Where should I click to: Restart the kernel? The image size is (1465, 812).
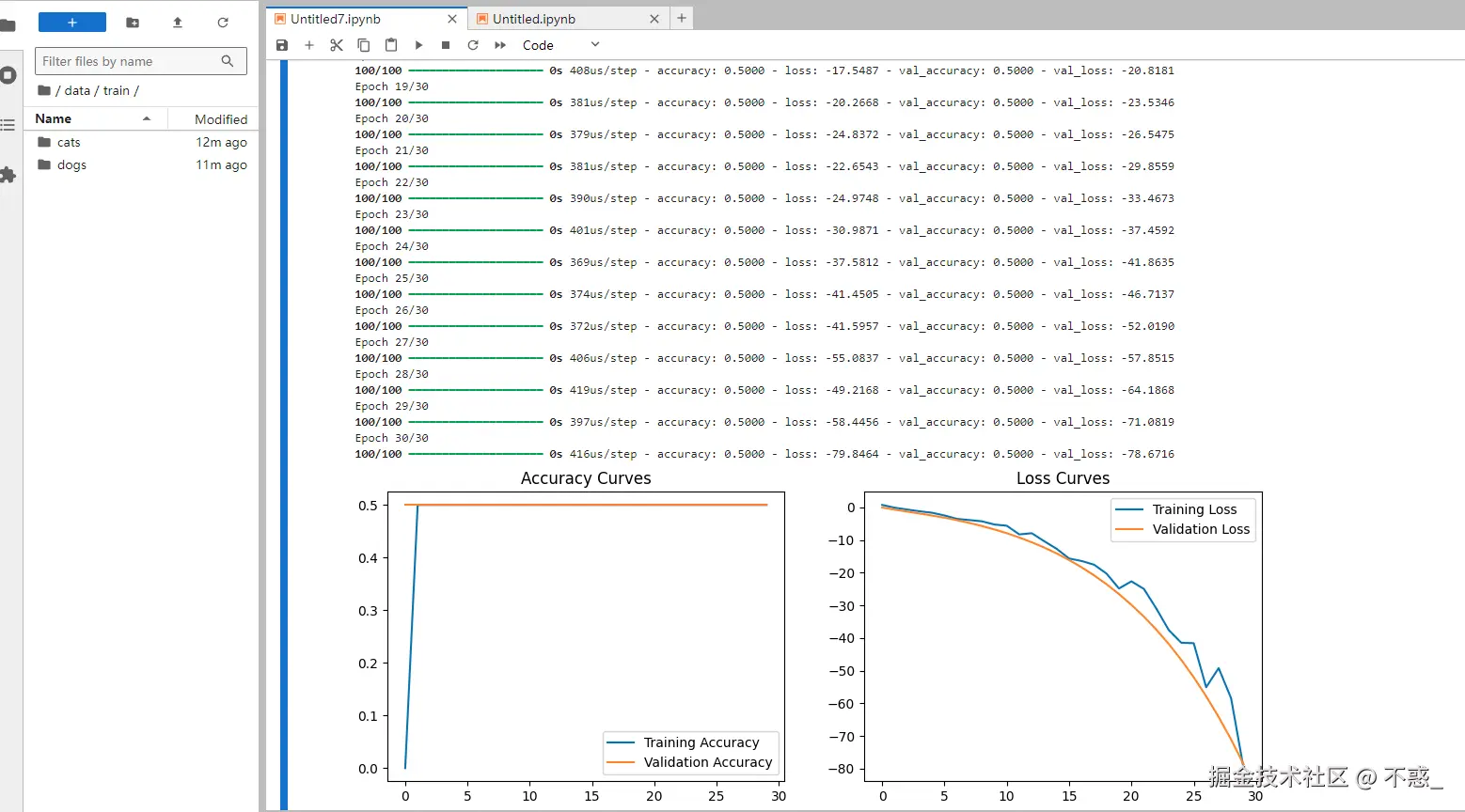point(473,45)
